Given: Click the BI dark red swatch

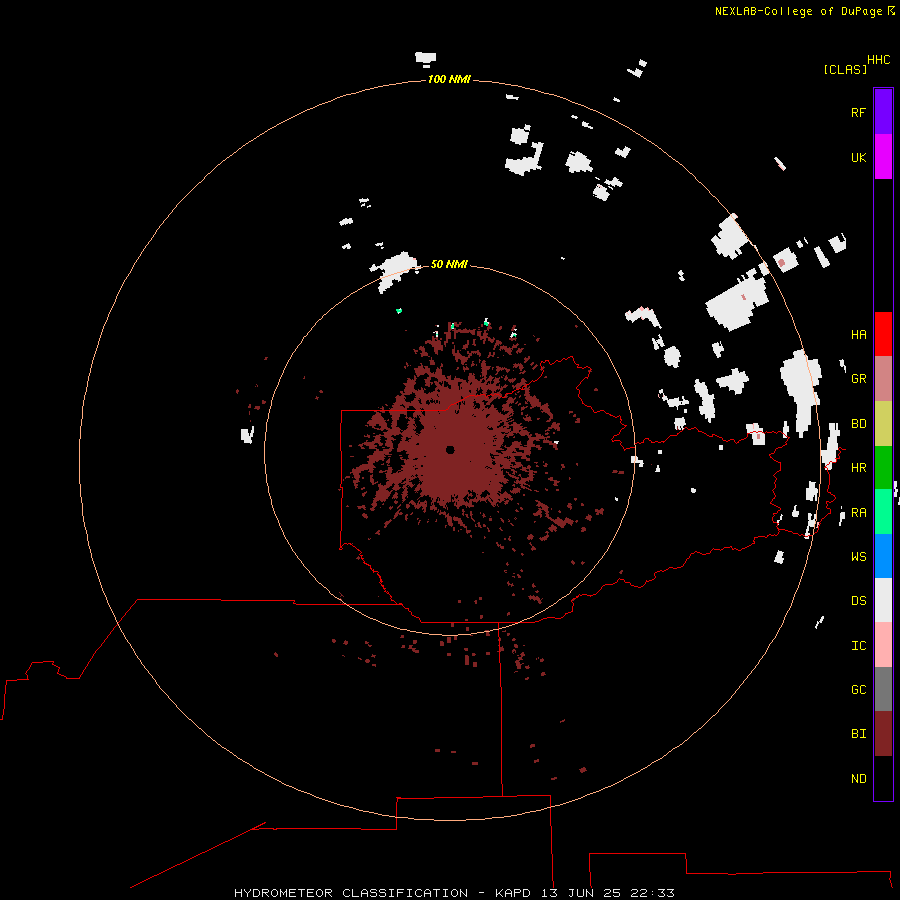Looking at the screenshot, I should (883, 734).
